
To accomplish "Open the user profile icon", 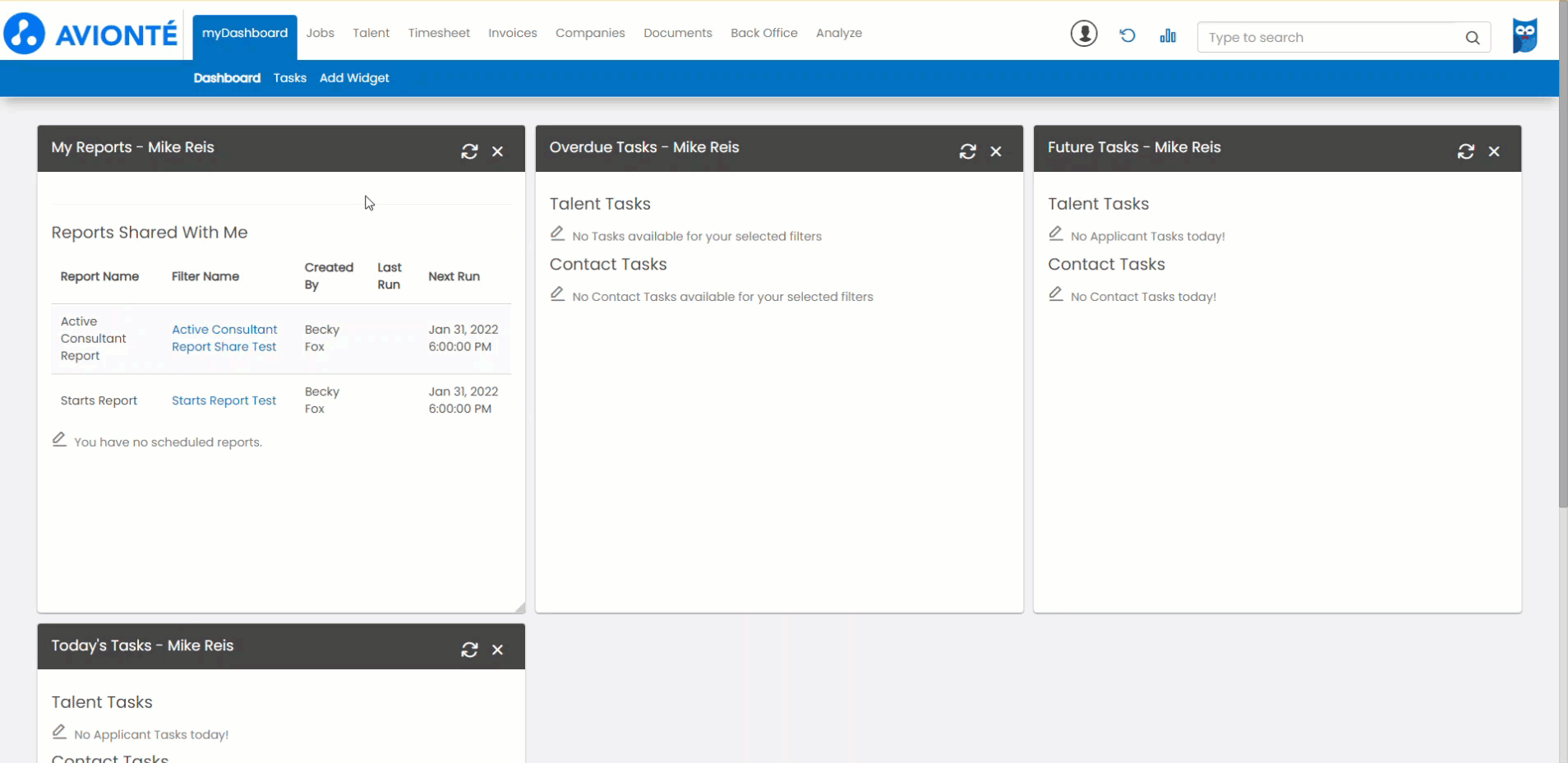I will [x=1084, y=34].
